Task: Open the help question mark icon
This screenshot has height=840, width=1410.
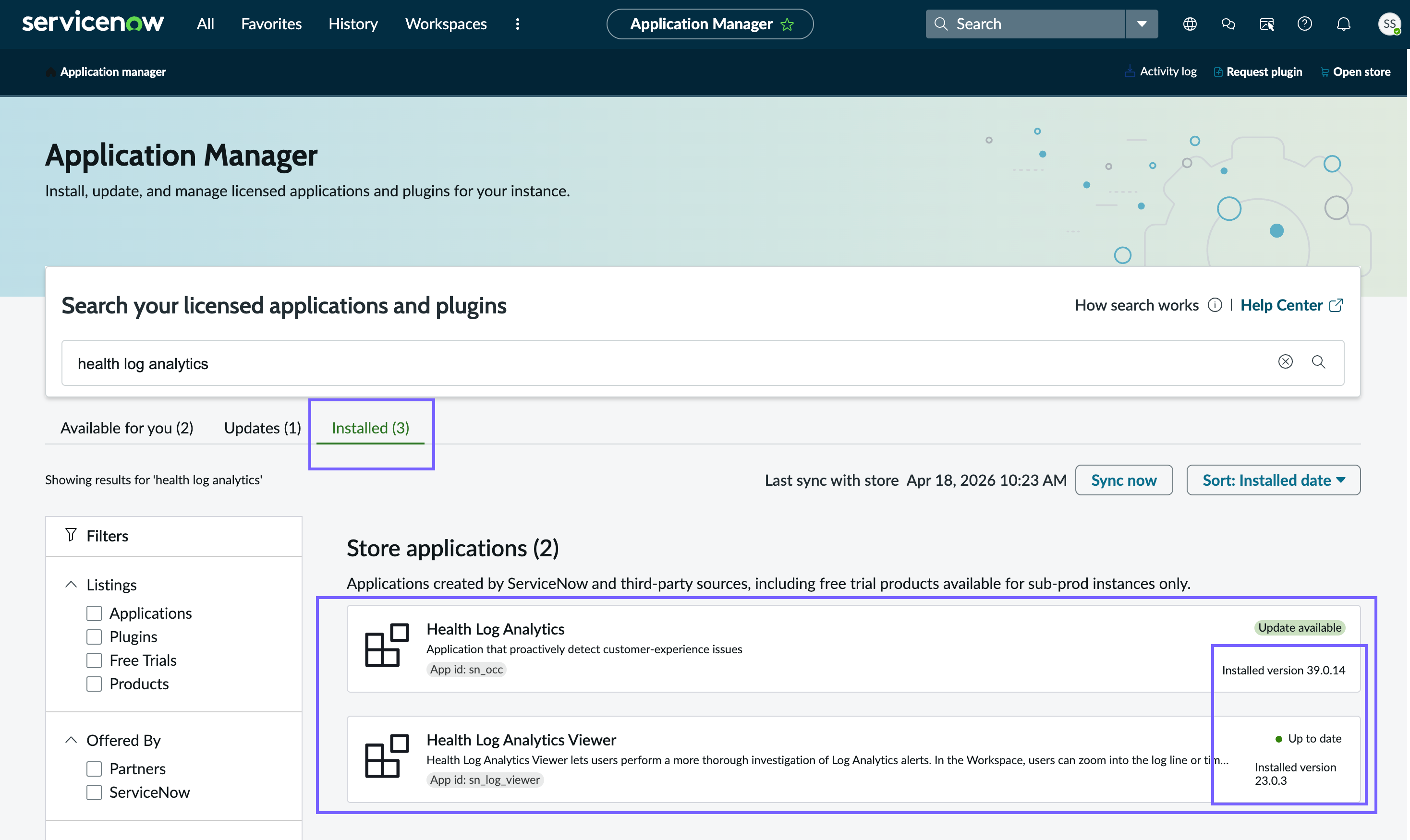Action: [1305, 24]
